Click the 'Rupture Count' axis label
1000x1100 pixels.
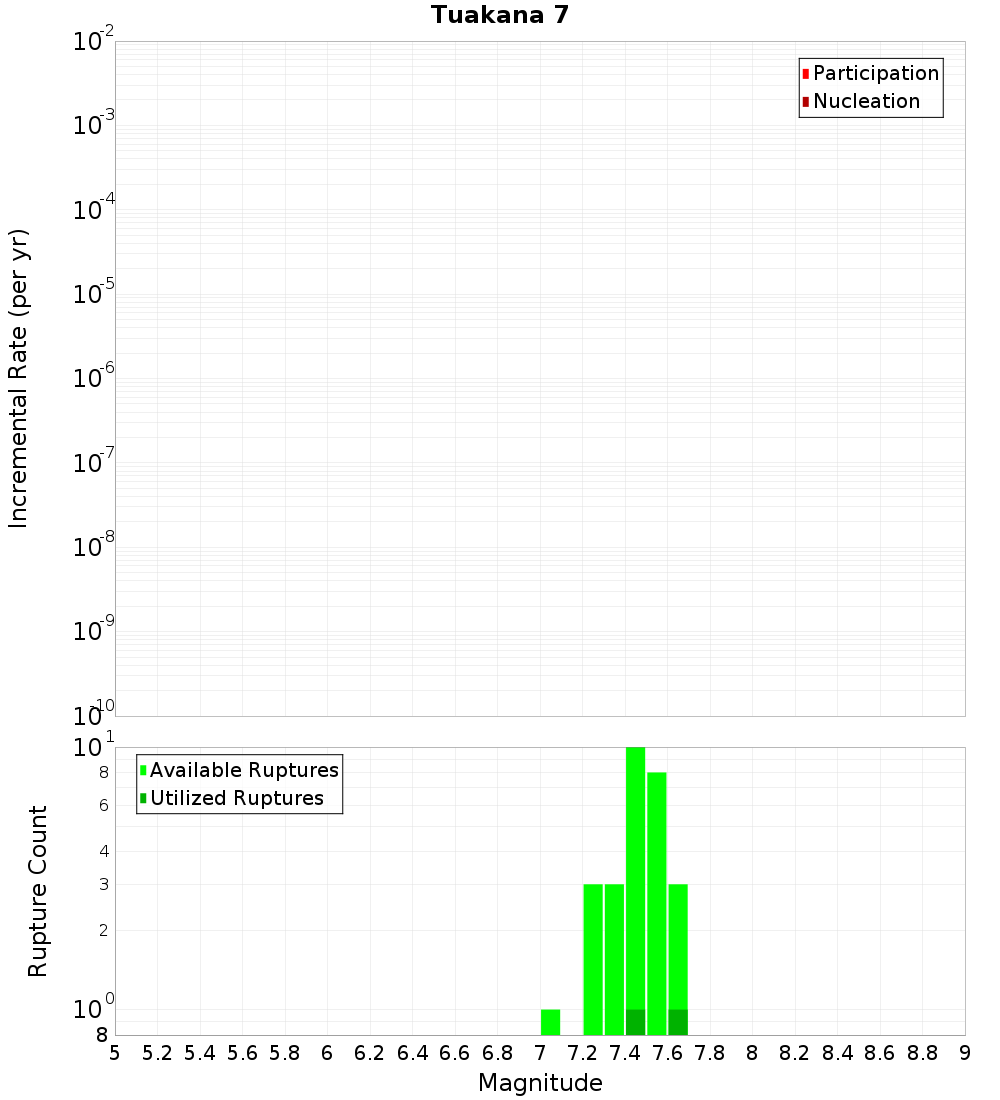(37, 891)
